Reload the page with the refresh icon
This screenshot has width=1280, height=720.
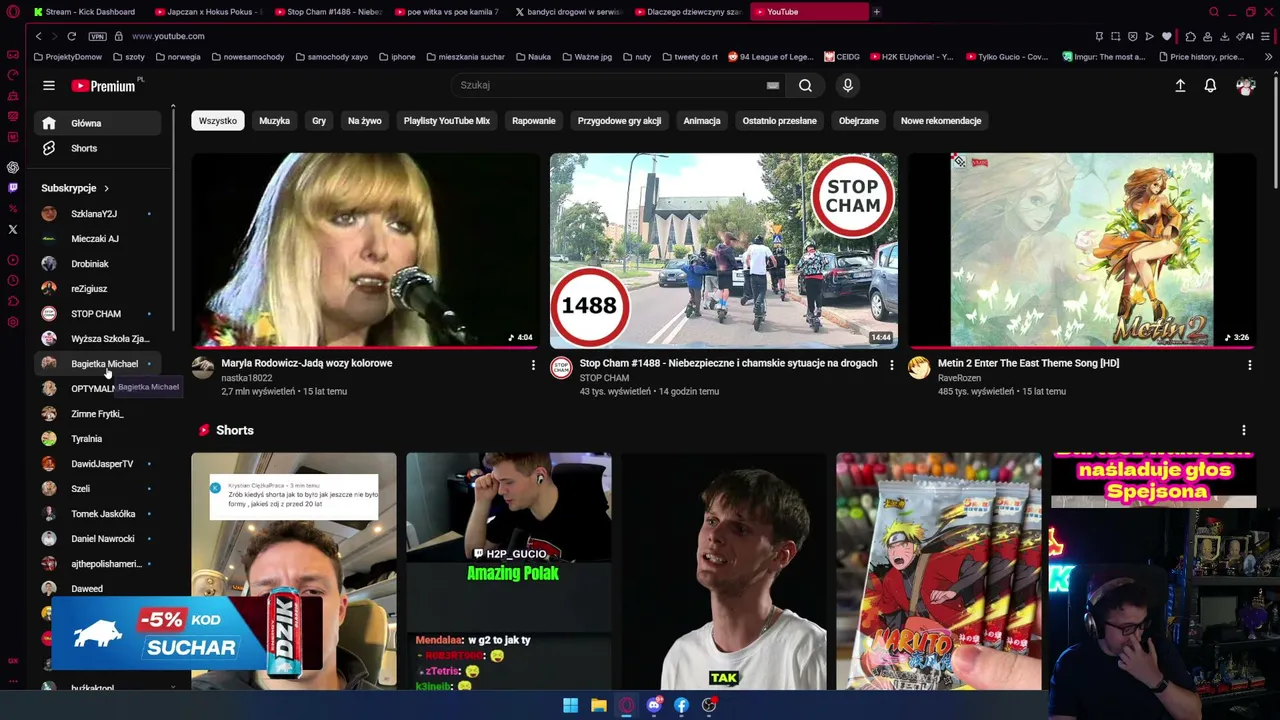point(72,36)
